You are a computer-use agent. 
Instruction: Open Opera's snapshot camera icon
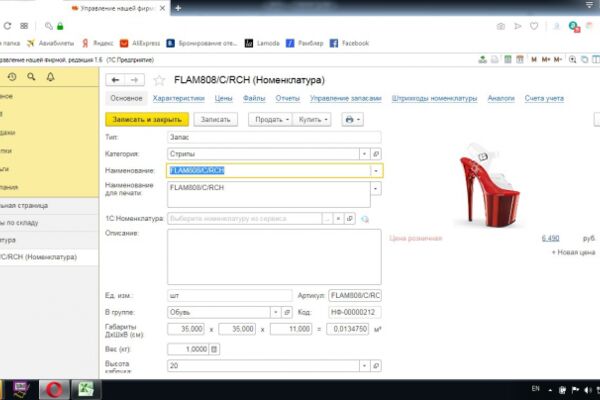coord(501,26)
